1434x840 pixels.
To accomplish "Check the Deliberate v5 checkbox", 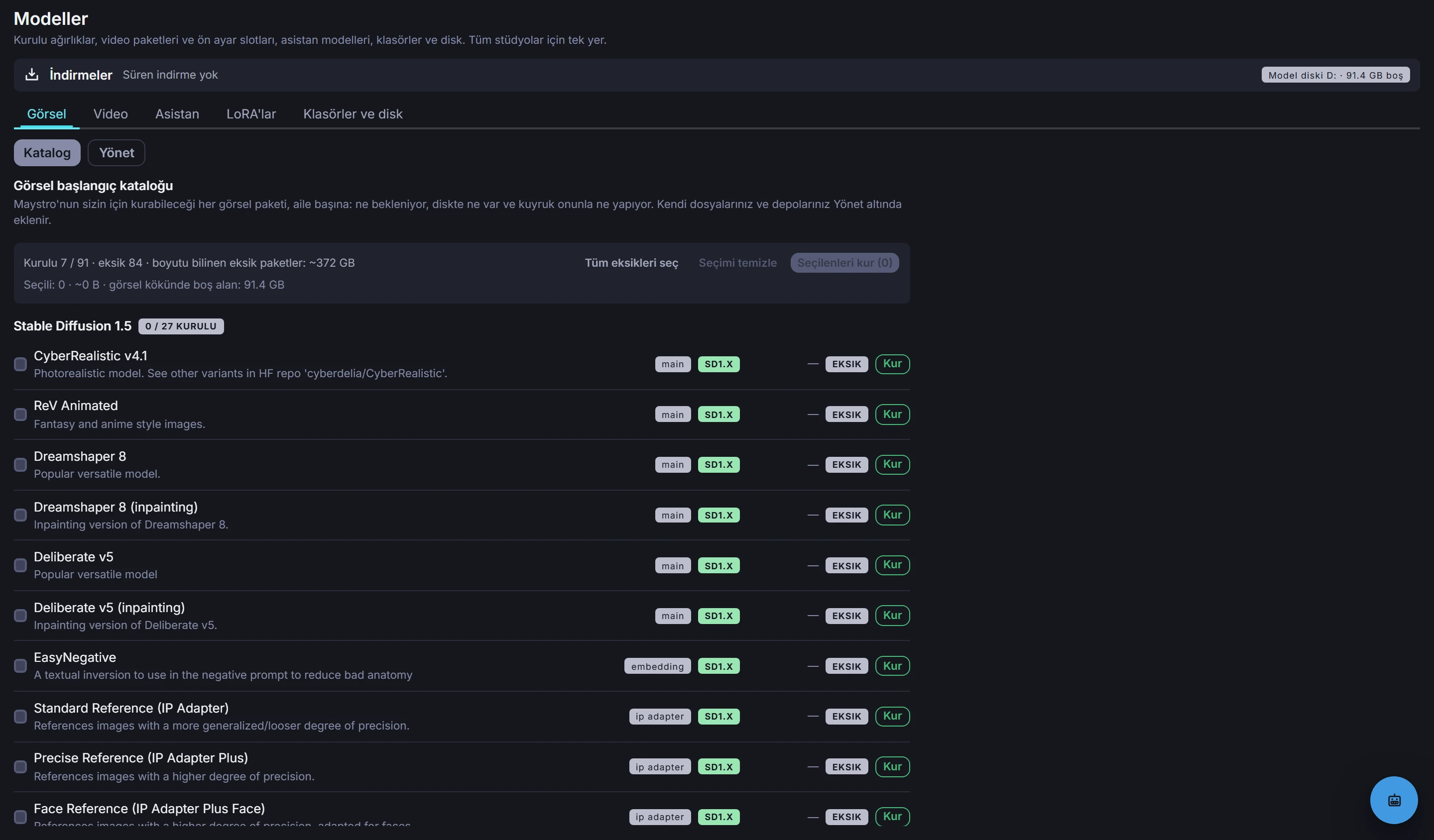I will click(x=20, y=565).
